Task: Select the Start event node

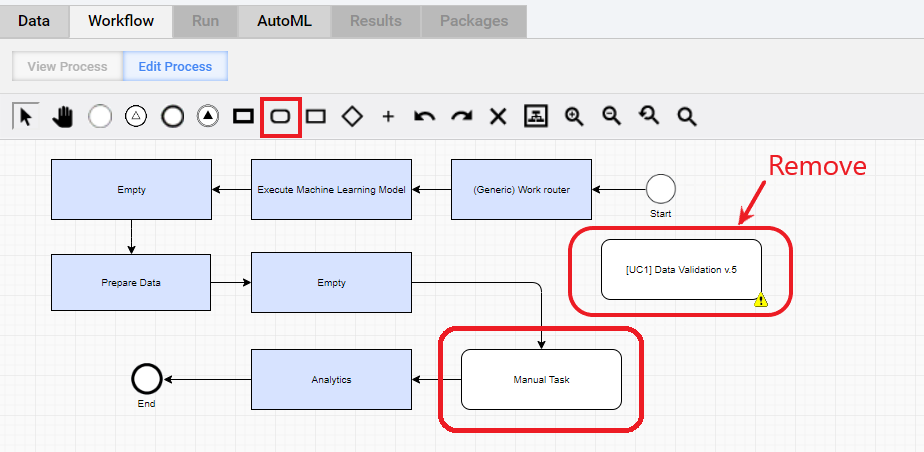Action: coord(661,189)
